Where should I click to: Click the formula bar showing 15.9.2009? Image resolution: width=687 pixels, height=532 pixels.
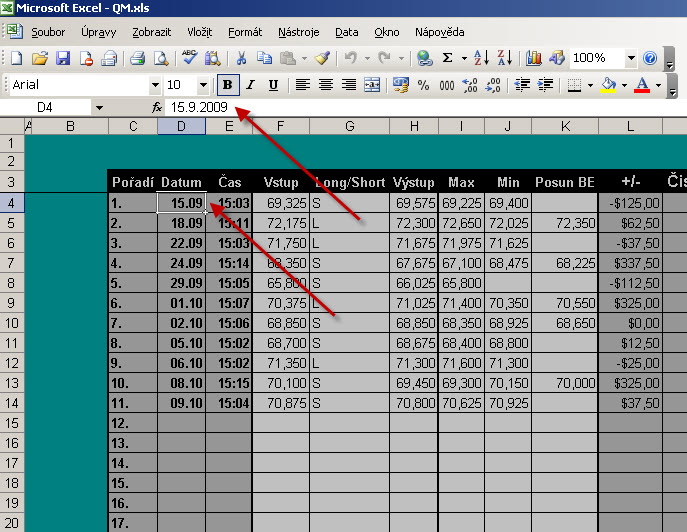425,107
